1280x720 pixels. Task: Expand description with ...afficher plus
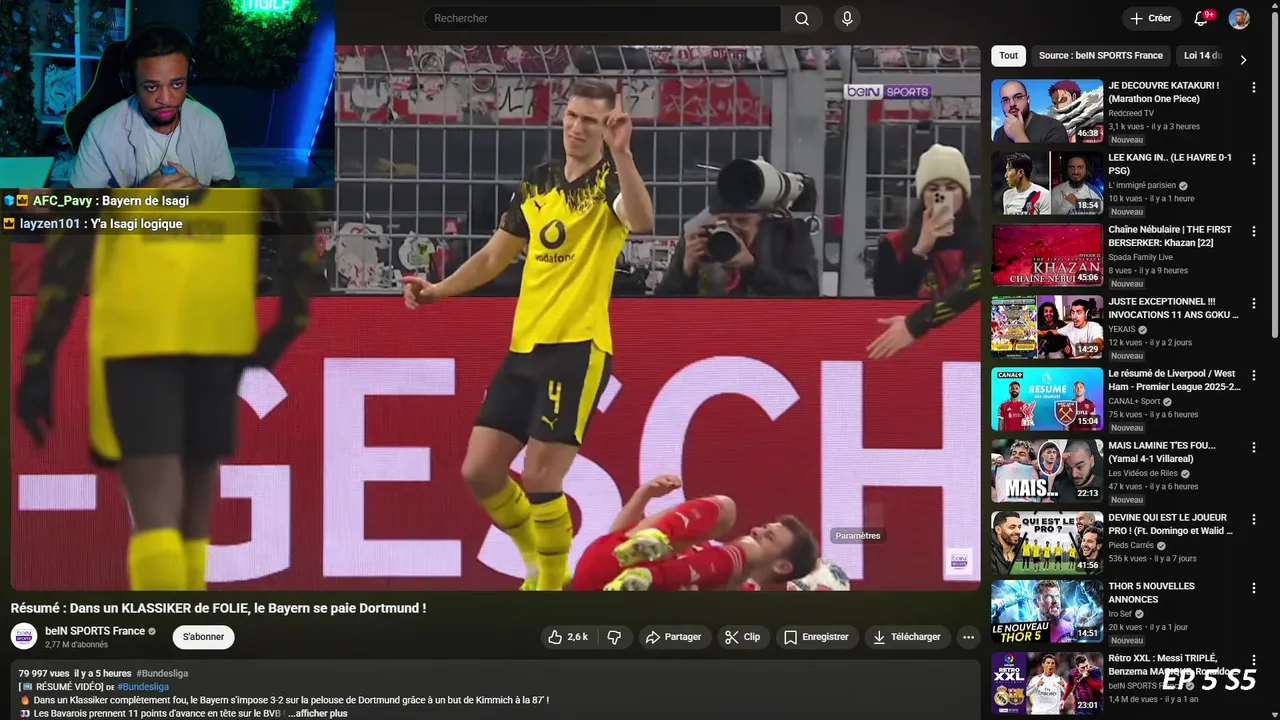tap(316, 713)
